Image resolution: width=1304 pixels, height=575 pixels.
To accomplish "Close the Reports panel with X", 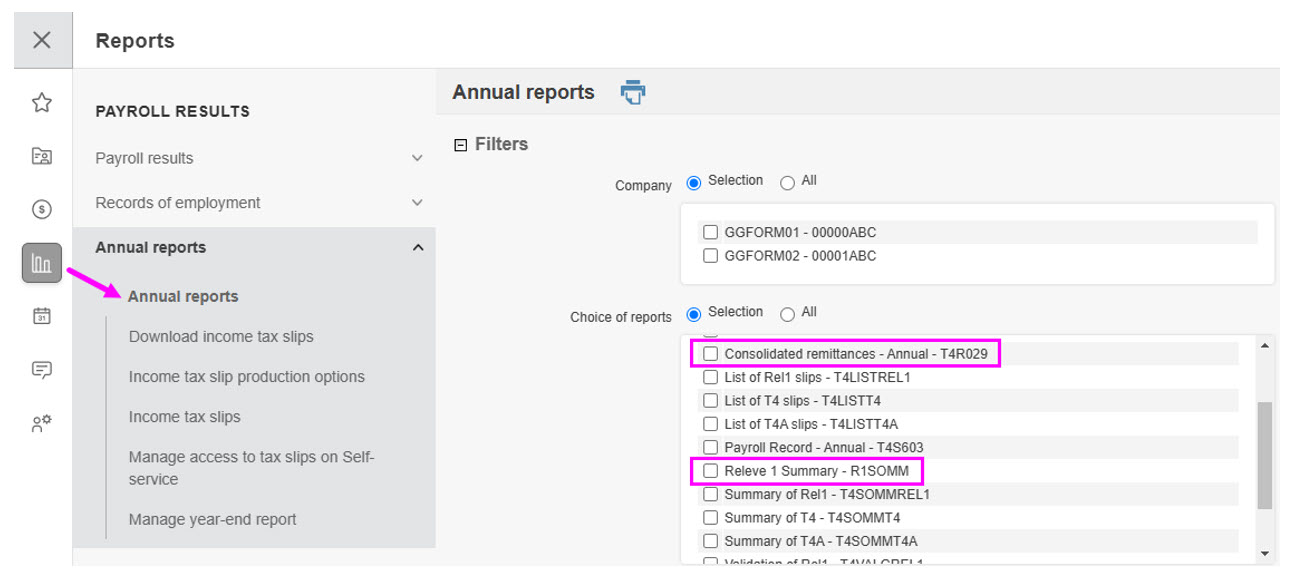I will pos(42,40).
